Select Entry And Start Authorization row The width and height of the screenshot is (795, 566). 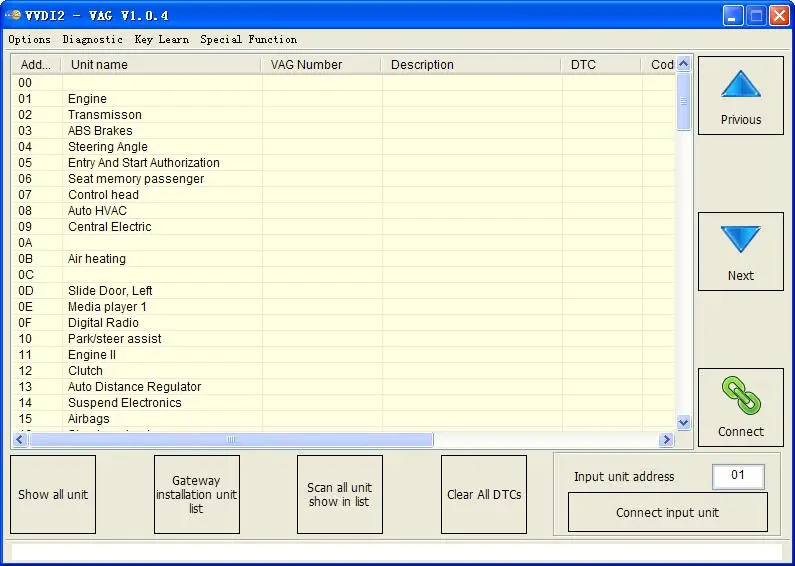tap(344, 163)
